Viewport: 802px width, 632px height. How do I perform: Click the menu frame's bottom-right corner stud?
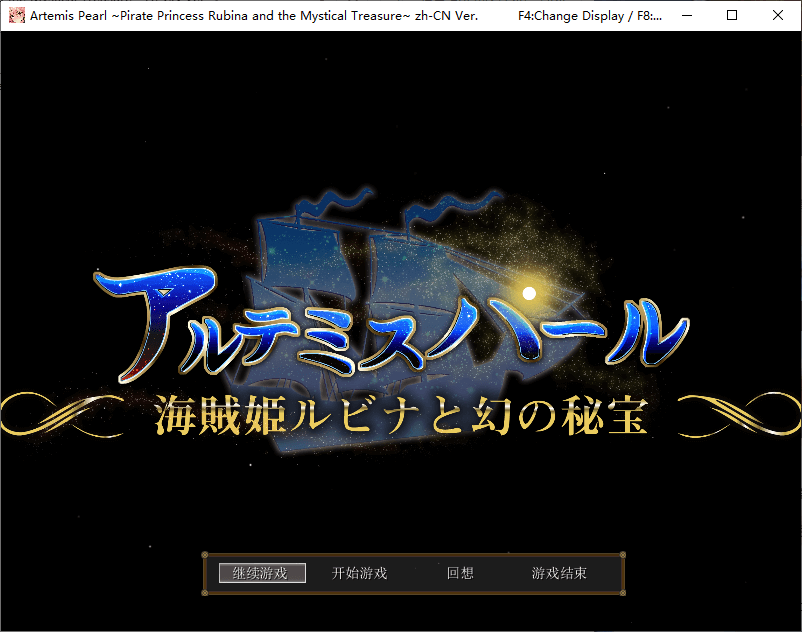pos(623,592)
